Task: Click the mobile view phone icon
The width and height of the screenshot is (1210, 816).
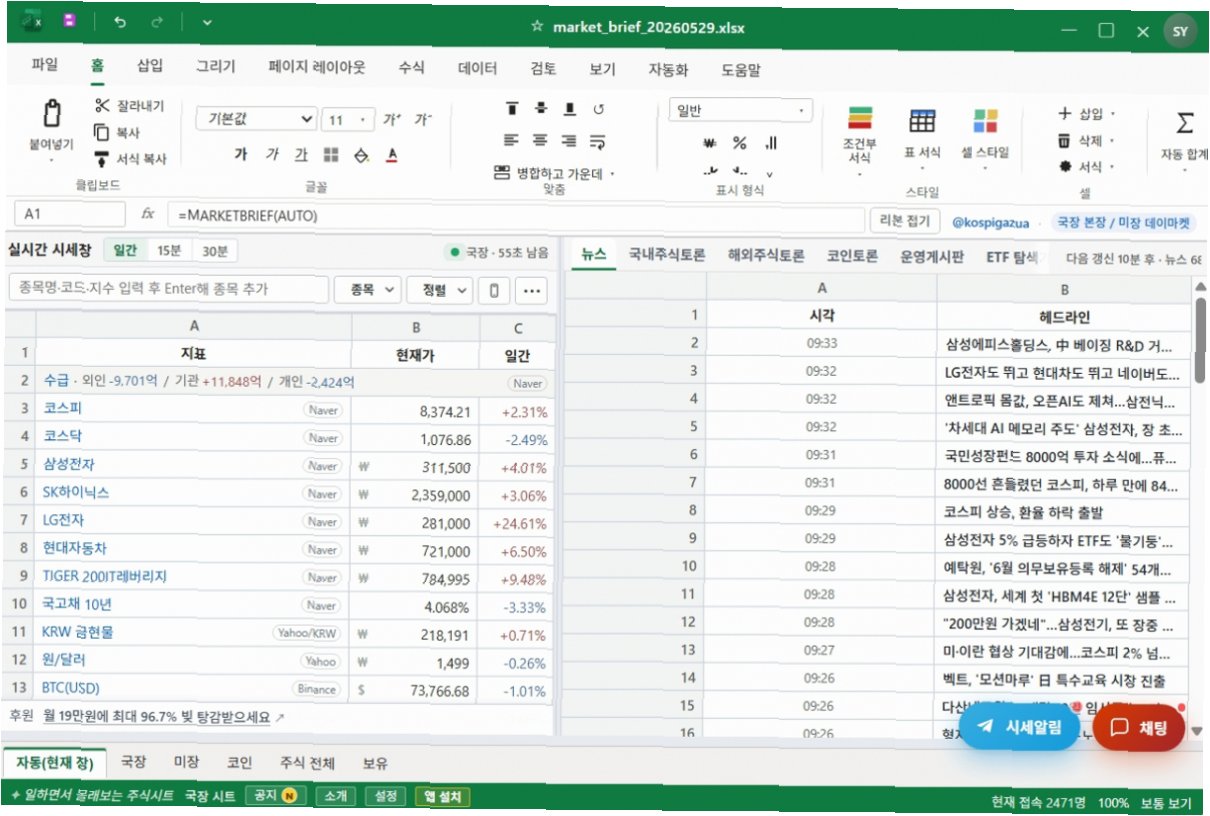Action: click(494, 290)
